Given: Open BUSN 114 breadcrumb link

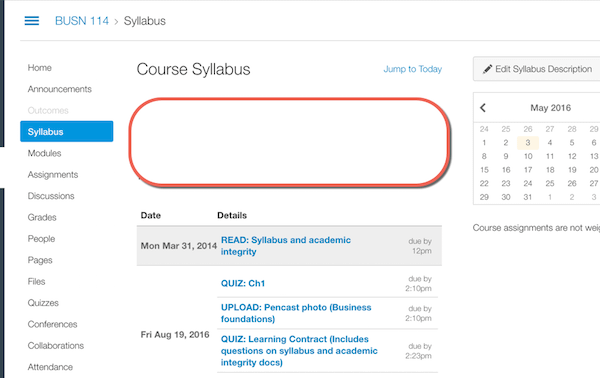Looking at the screenshot, I should (x=82, y=21).
